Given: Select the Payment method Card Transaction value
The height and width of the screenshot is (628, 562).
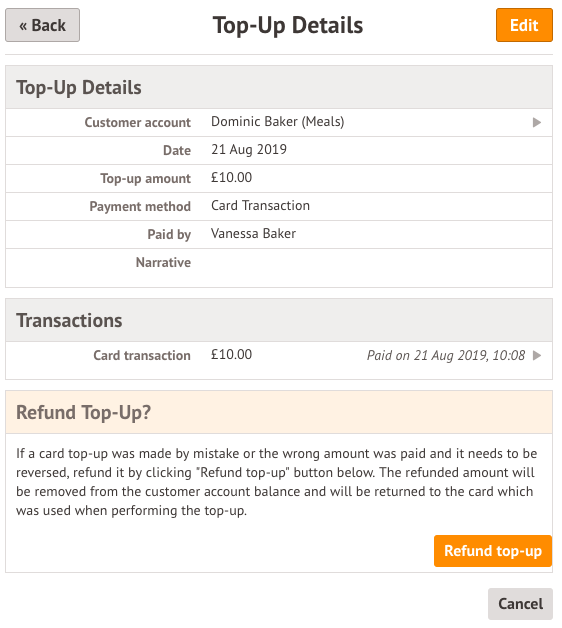Looking at the screenshot, I should coord(260,205).
